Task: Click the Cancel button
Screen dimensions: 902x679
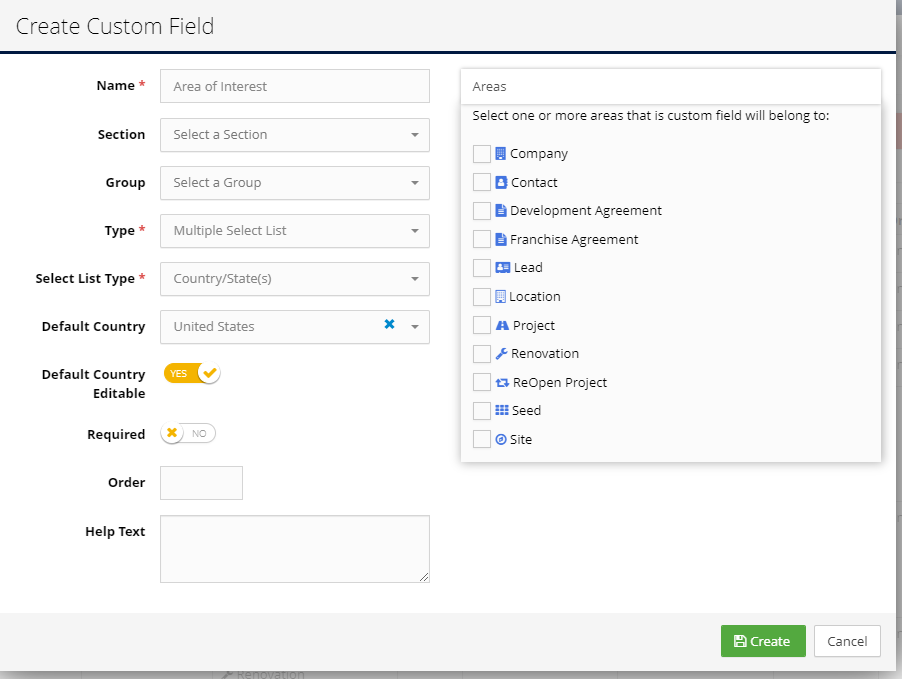Action: [x=847, y=641]
